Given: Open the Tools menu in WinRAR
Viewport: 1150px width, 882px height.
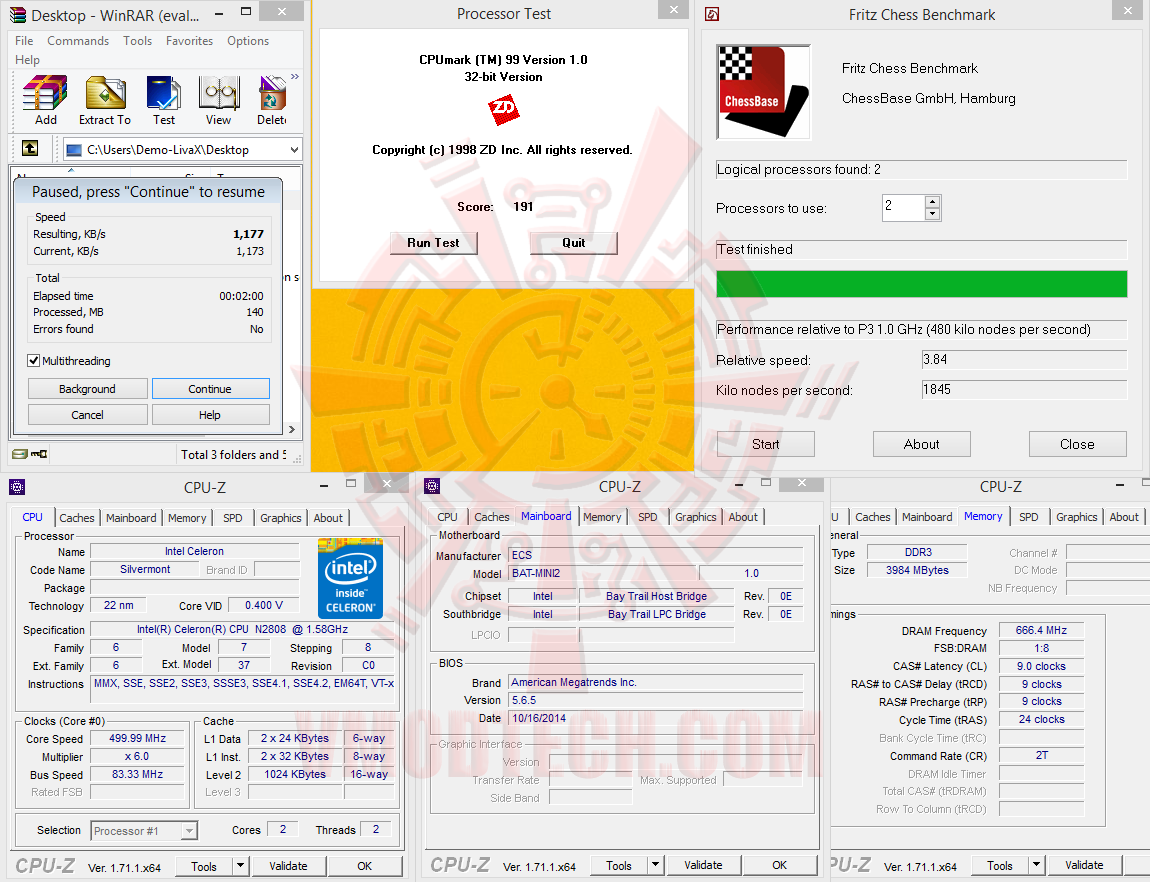Looking at the screenshot, I should click(x=137, y=41).
